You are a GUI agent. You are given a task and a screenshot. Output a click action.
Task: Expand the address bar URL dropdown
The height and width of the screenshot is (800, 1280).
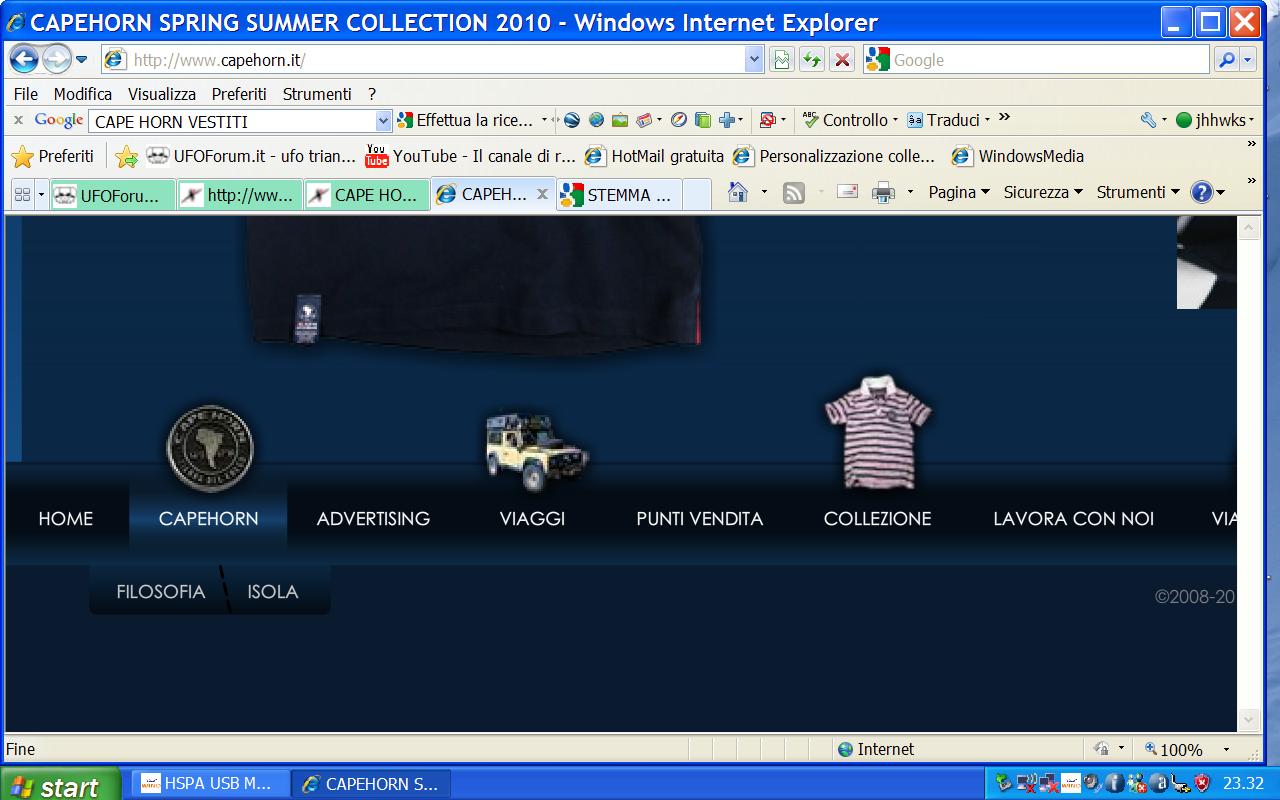click(x=755, y=60)
